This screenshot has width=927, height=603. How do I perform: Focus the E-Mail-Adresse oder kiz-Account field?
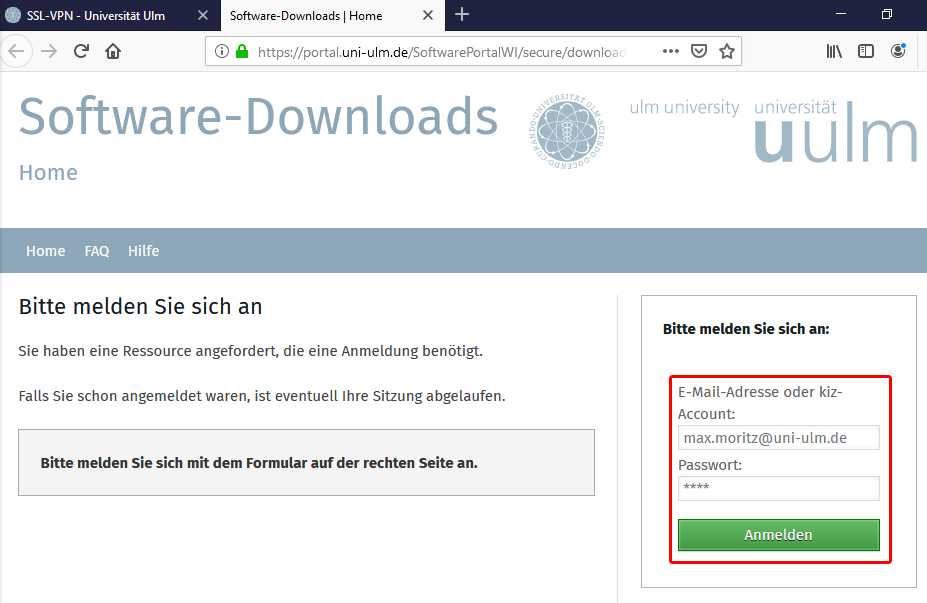[x=779, y=437]
